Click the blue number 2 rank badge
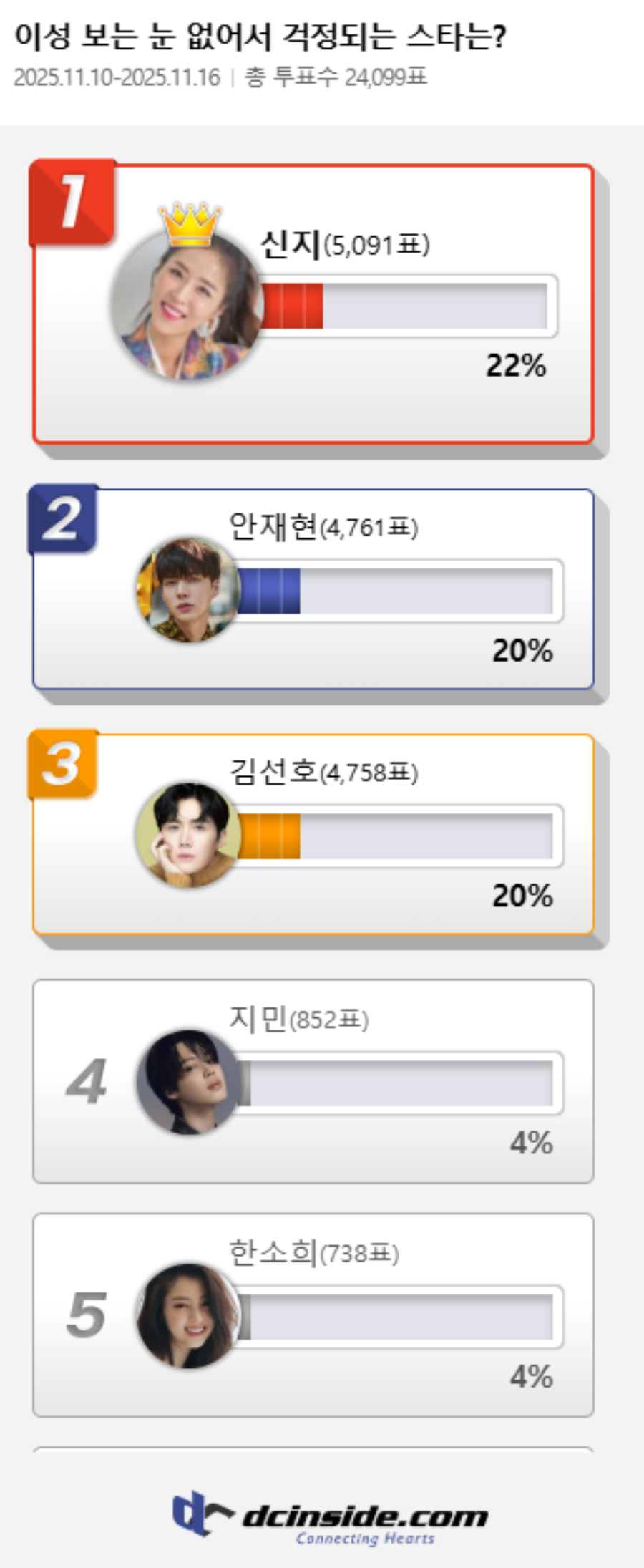This screenshot has height=1568, width=644. coord(63,519)
